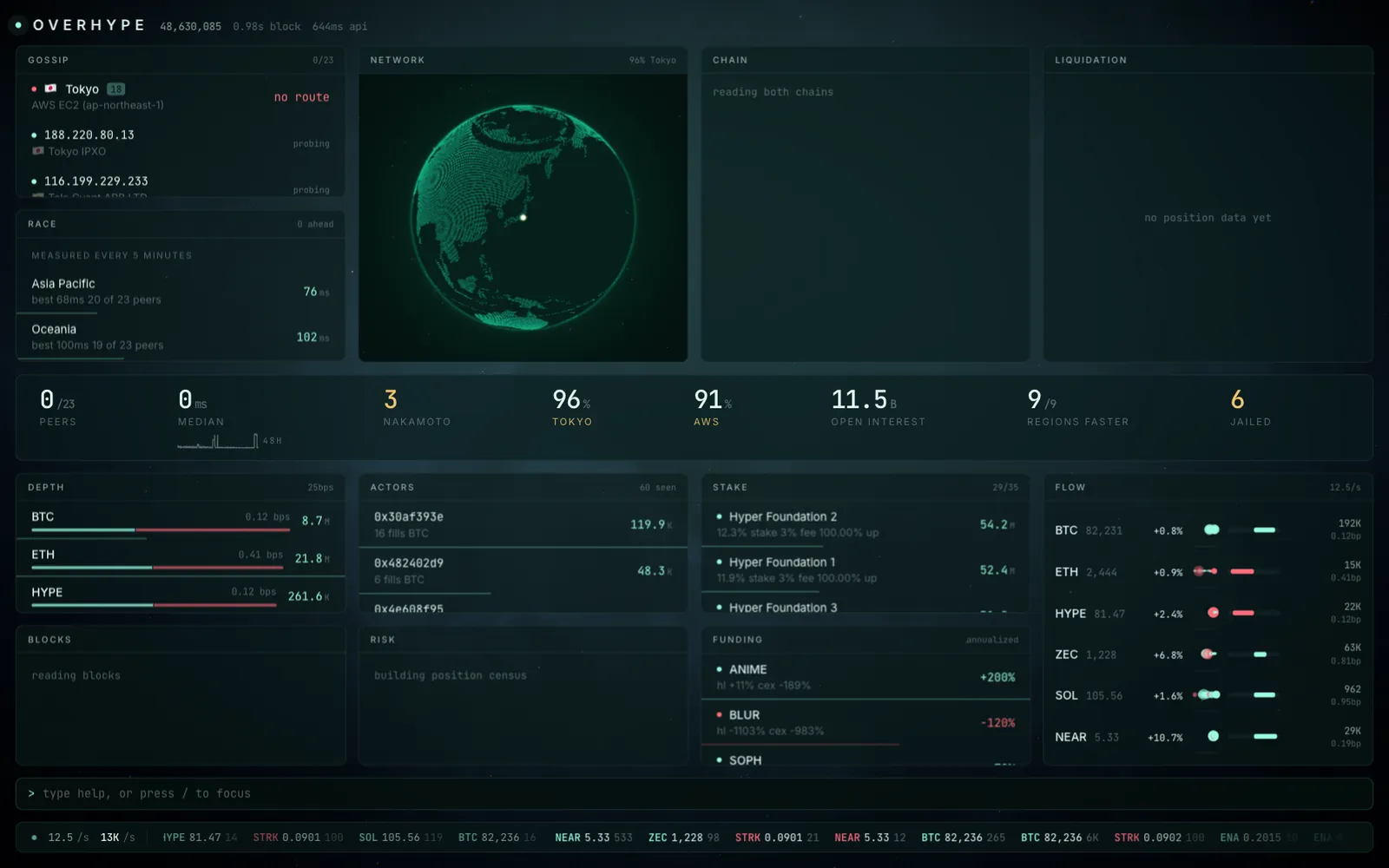This screenshot has height=868, width=1389.
Task: Select the ETH depth row
Action: pos(181,558)
